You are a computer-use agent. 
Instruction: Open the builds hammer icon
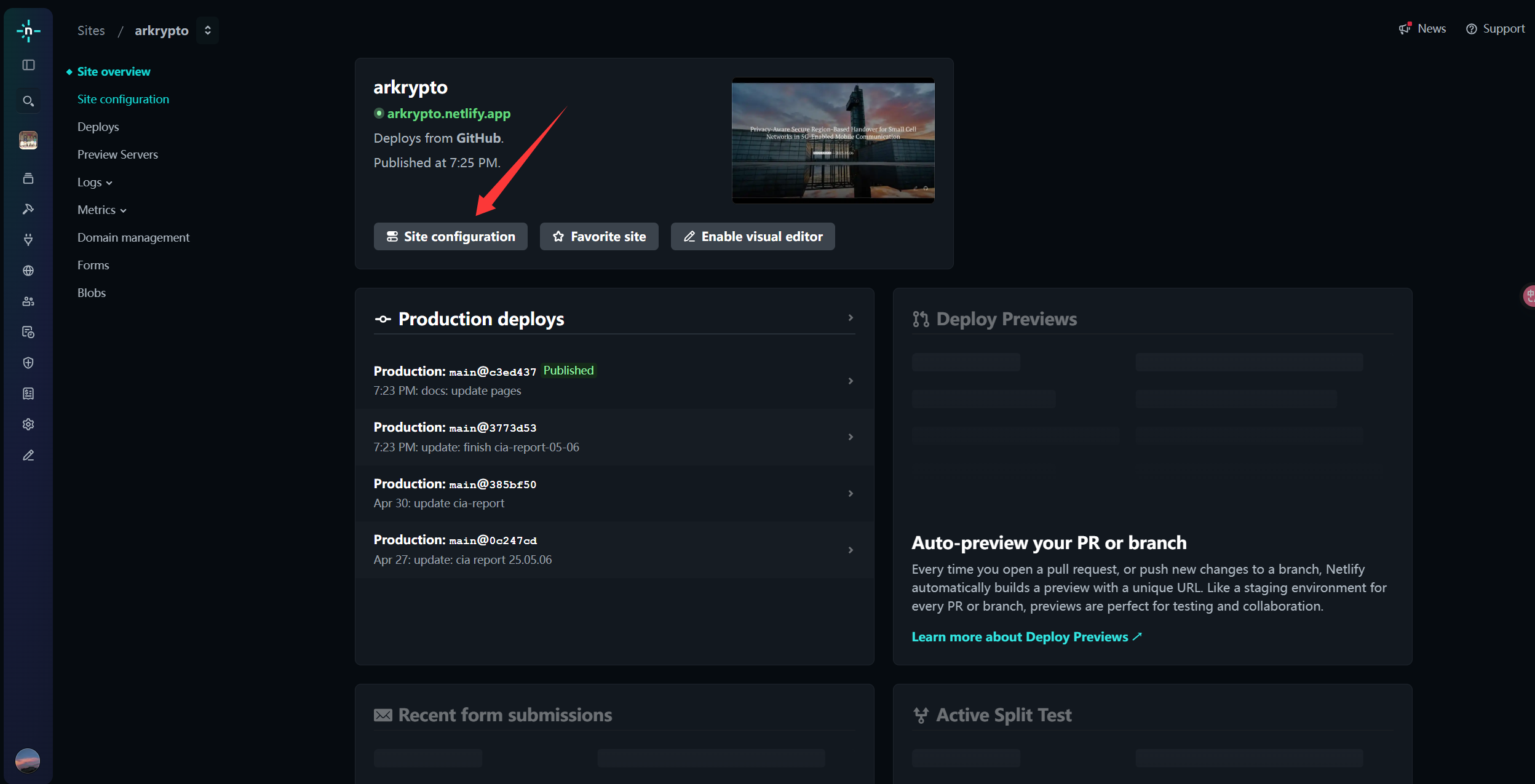pyautogui.click(x=28, y=209)
